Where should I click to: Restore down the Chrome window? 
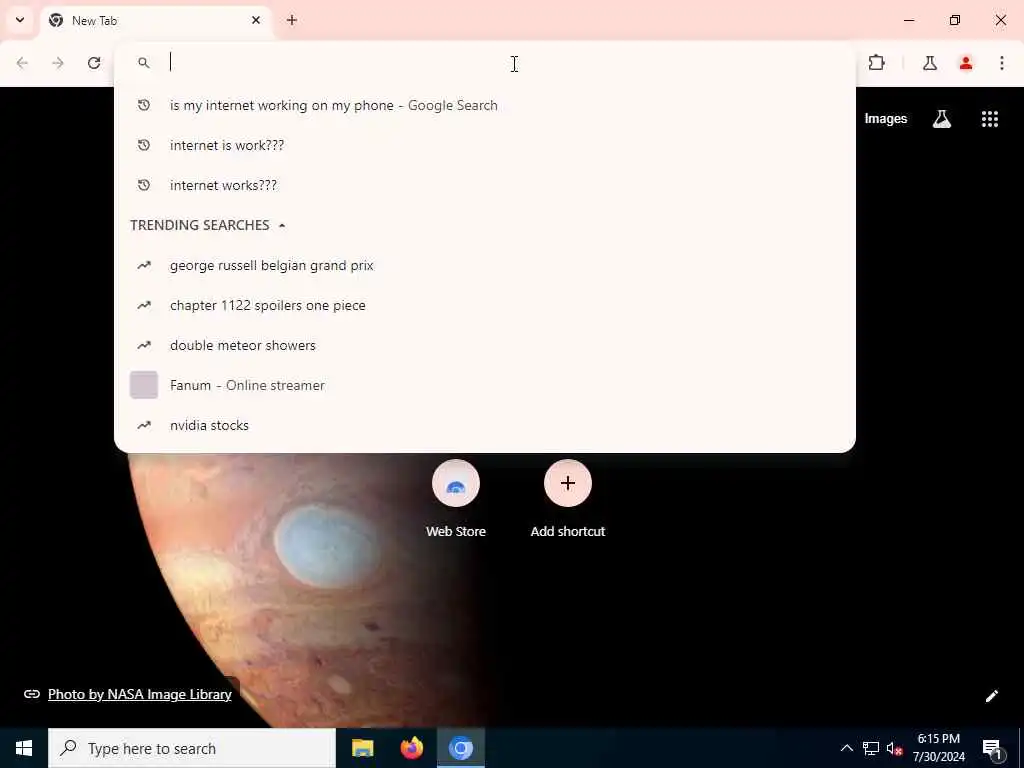pos(955,20)
